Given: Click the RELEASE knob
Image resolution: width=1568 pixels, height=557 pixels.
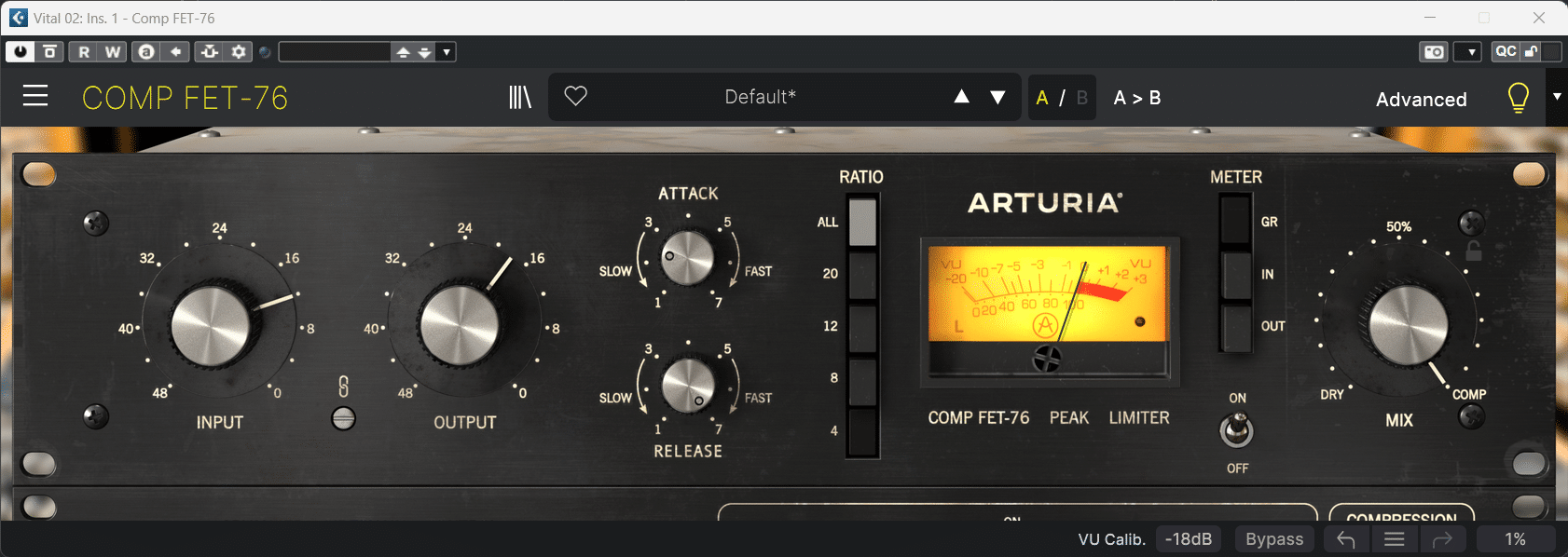Looking at the screenshot, I should pos(688,385).
